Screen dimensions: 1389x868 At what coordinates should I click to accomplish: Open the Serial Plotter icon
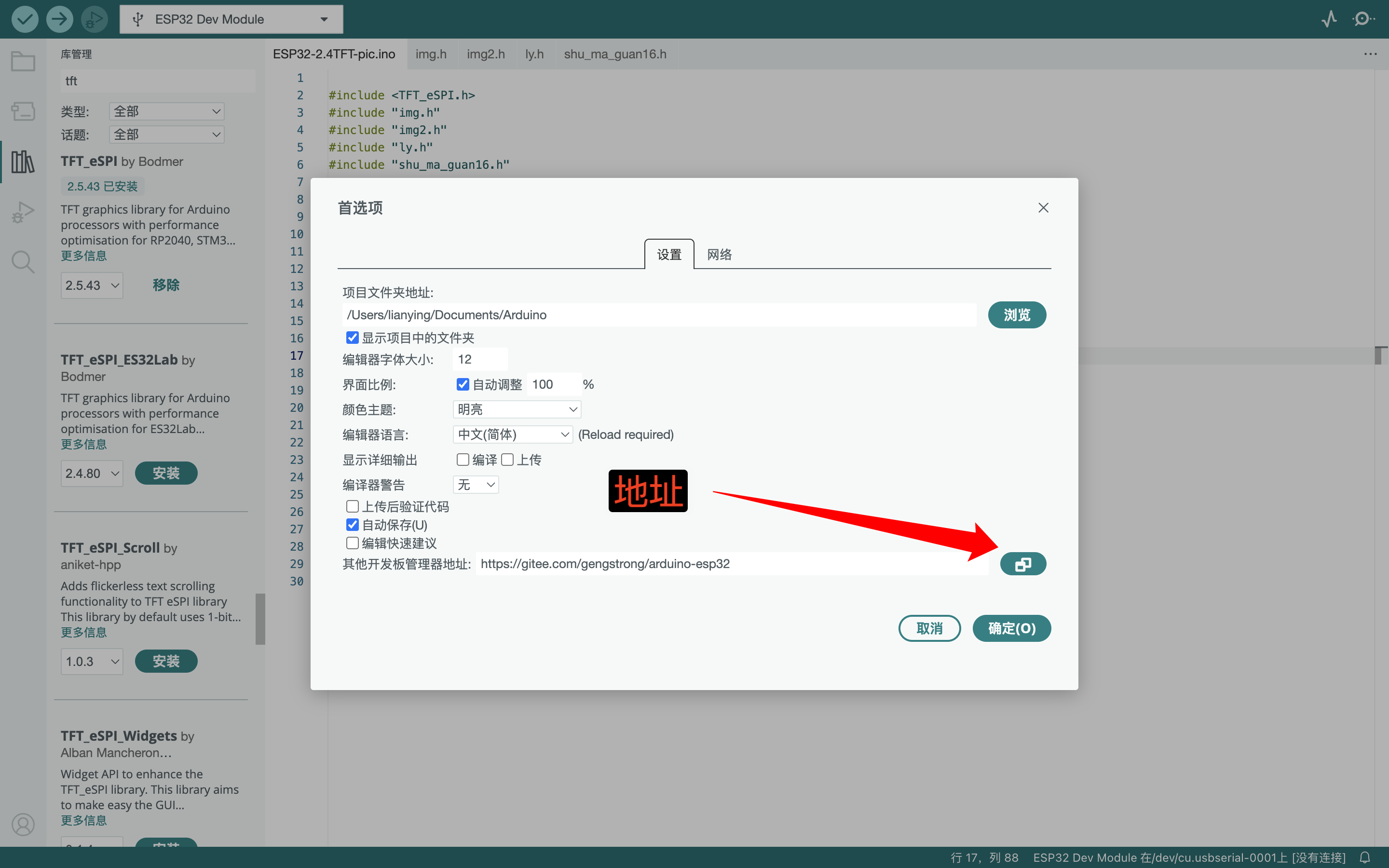click(x=1329, y=19)
